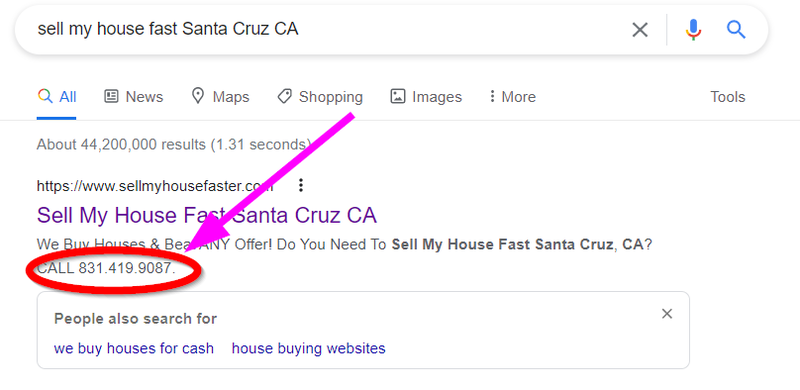The height and width of the screenshot is (390, 800).
Task: Click 'we buy houses for cash' suggestion
Action: (x=134, y=348)
